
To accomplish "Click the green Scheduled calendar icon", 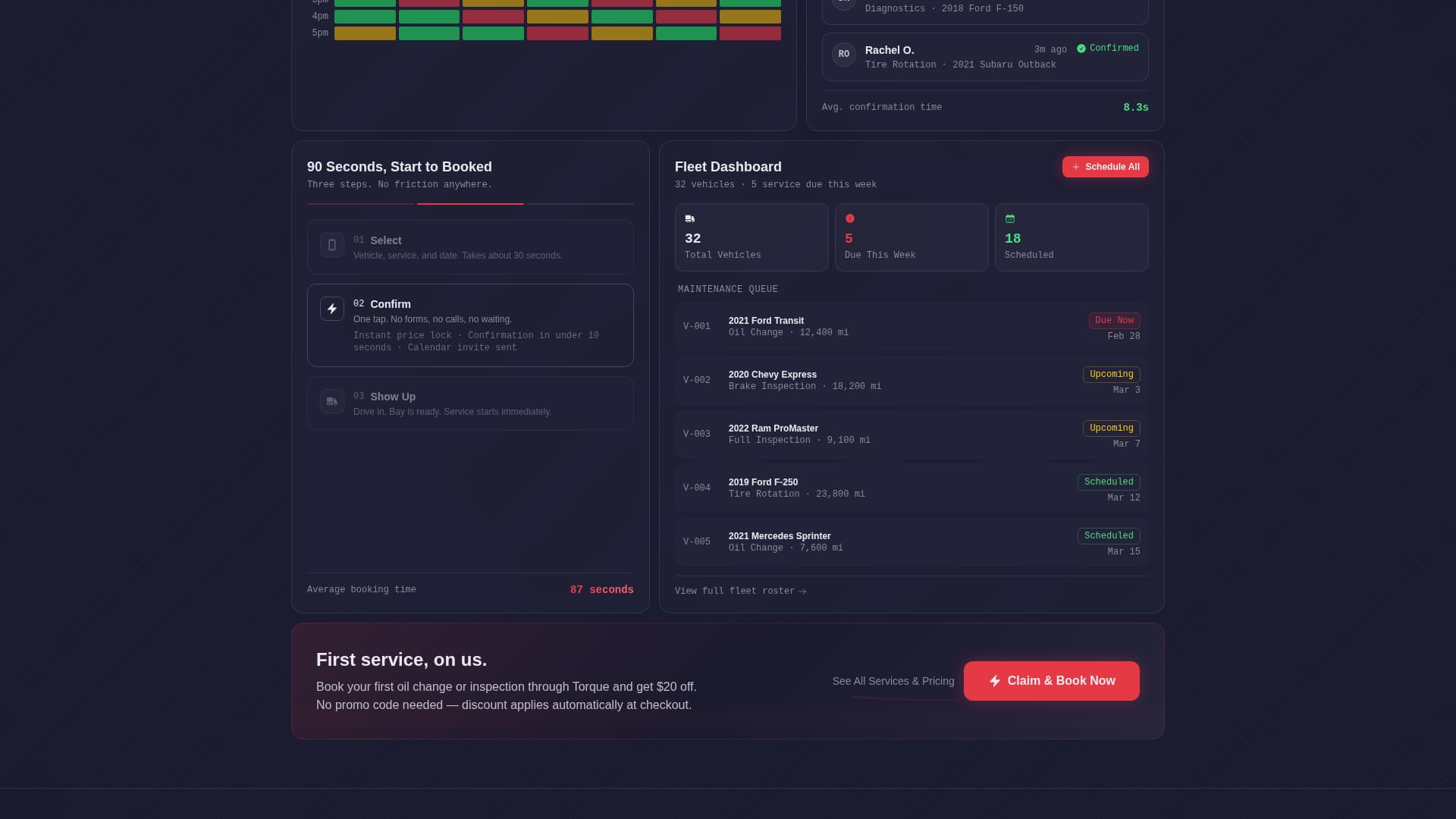I will tap(1010, 218).
